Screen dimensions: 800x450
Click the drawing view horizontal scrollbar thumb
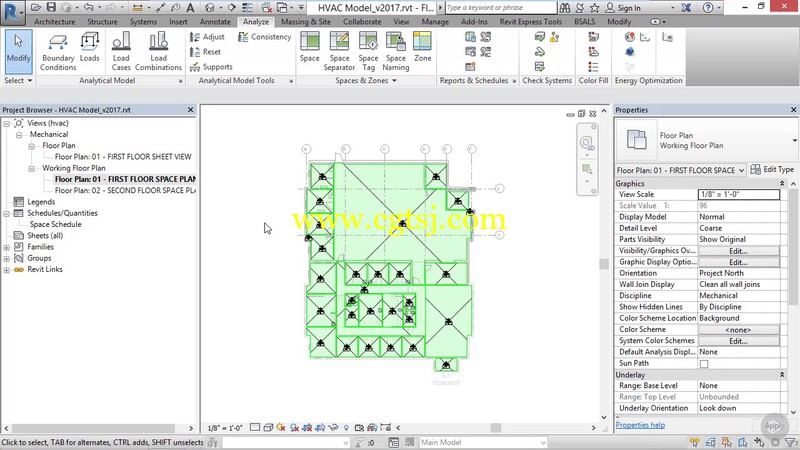tap(496, 428)
